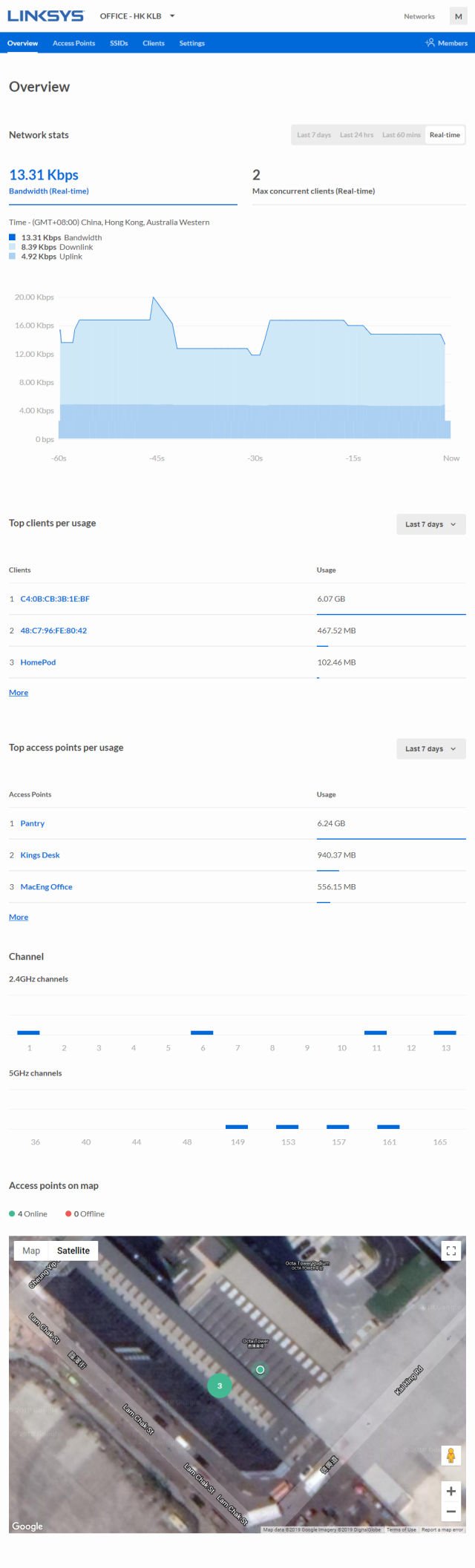The image size is (475, 1568).
Task: Open client 48:C7:96:FE:80:42
Action: pyautogui.click(x=53, y=630)
